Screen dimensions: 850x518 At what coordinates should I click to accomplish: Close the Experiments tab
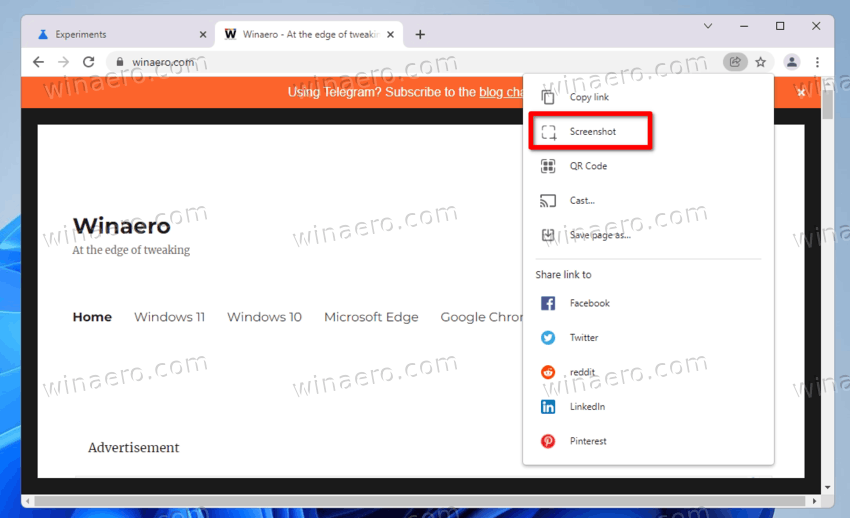[x=203, y=35]
